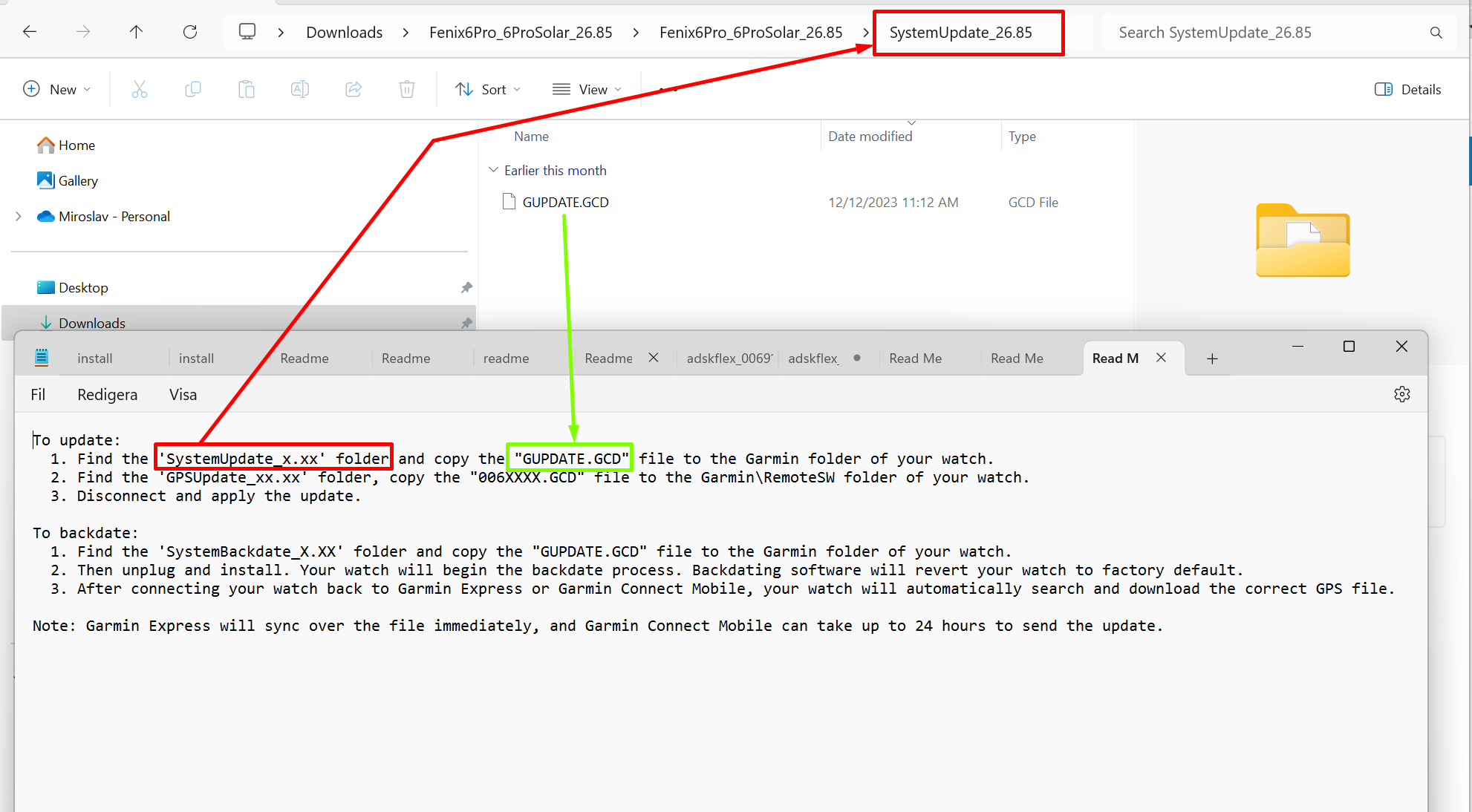
Task: Expand the Miroslav - Personal tree node
Action: click(19, 216)
